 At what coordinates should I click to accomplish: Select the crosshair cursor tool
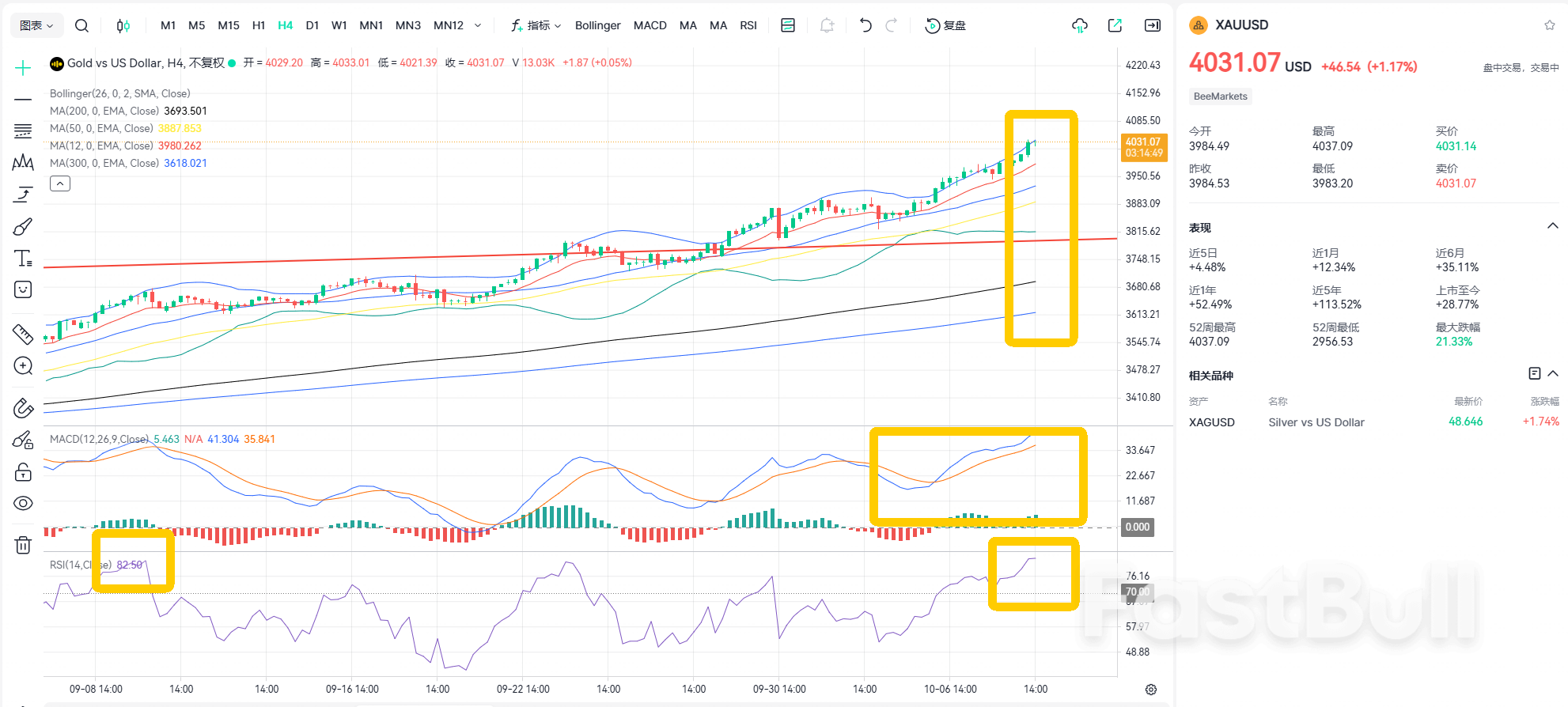23,68
